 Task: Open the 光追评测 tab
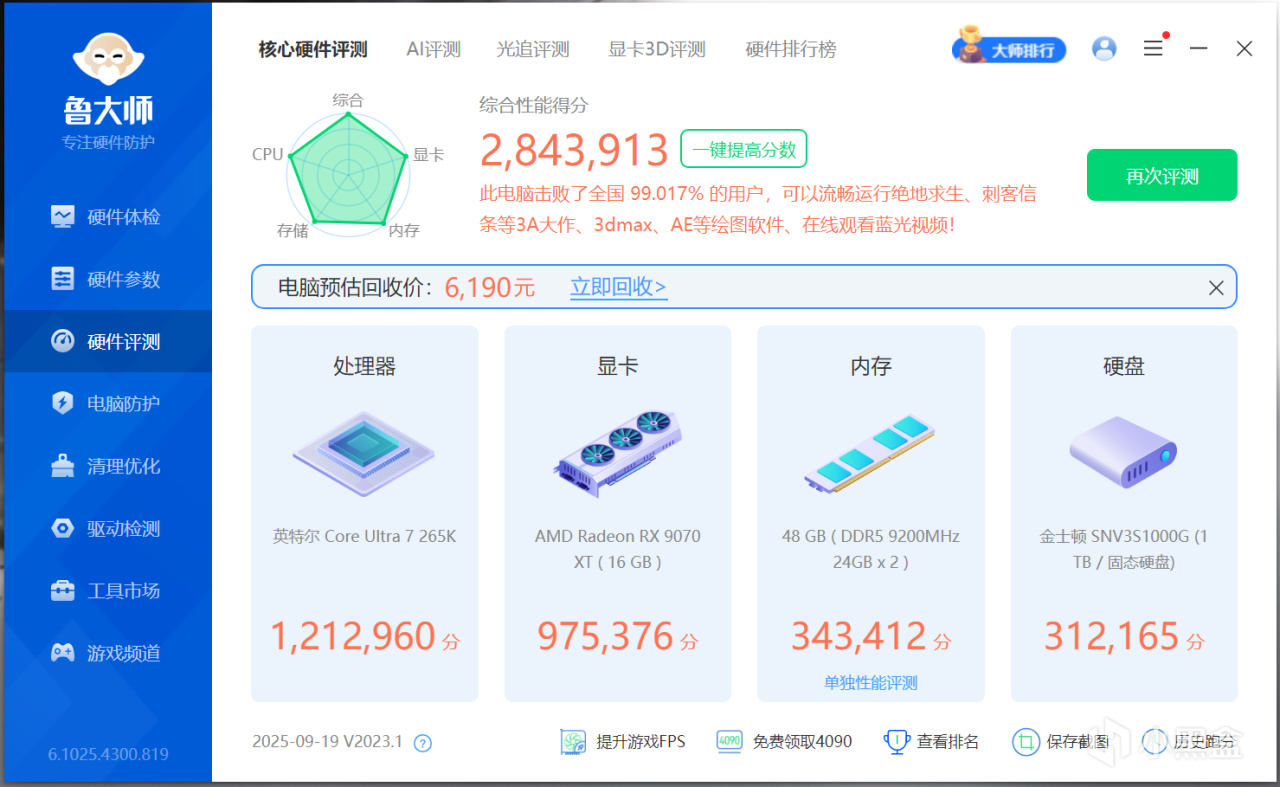tap(533, 49)
